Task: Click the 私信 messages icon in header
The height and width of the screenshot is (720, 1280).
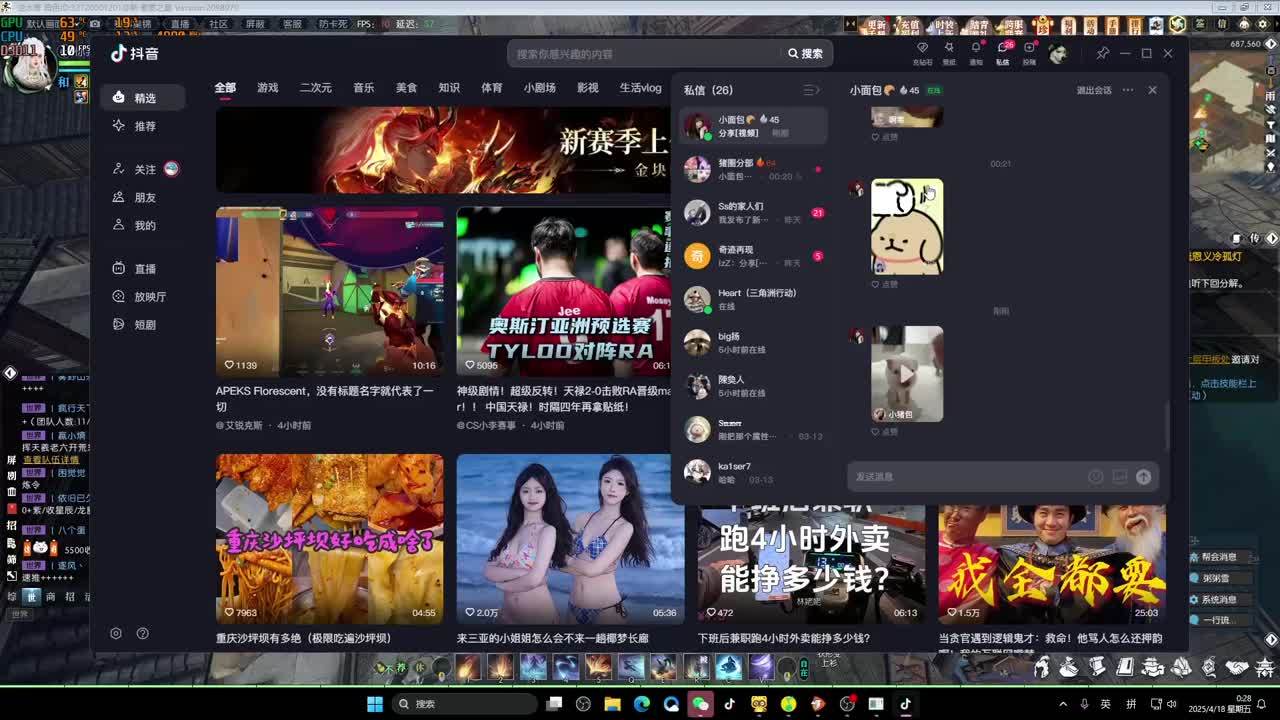Action: 1002,50
